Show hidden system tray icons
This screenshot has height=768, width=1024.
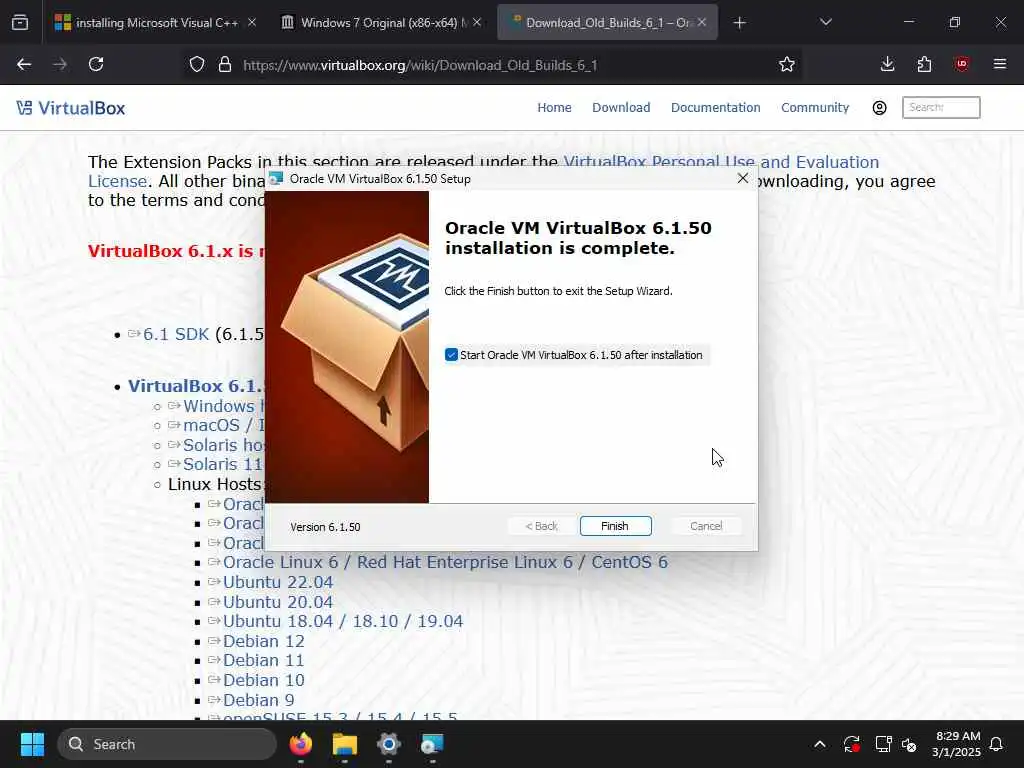(820, 744)
